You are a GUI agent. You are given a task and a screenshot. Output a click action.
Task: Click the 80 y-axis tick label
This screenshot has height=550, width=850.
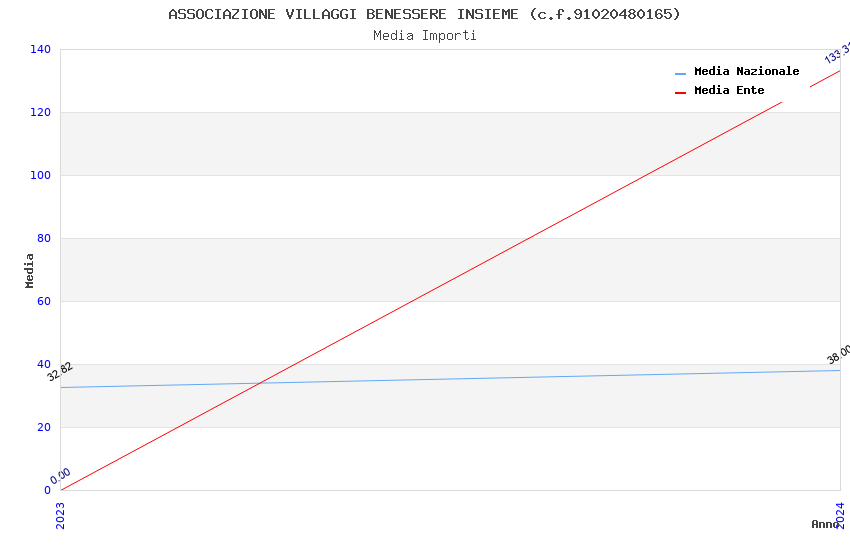pos(44,238)
